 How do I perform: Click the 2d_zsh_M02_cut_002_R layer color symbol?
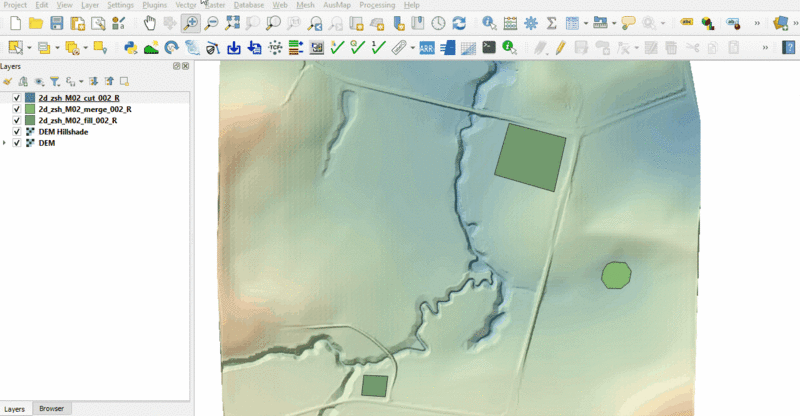[x=30, y=98]
